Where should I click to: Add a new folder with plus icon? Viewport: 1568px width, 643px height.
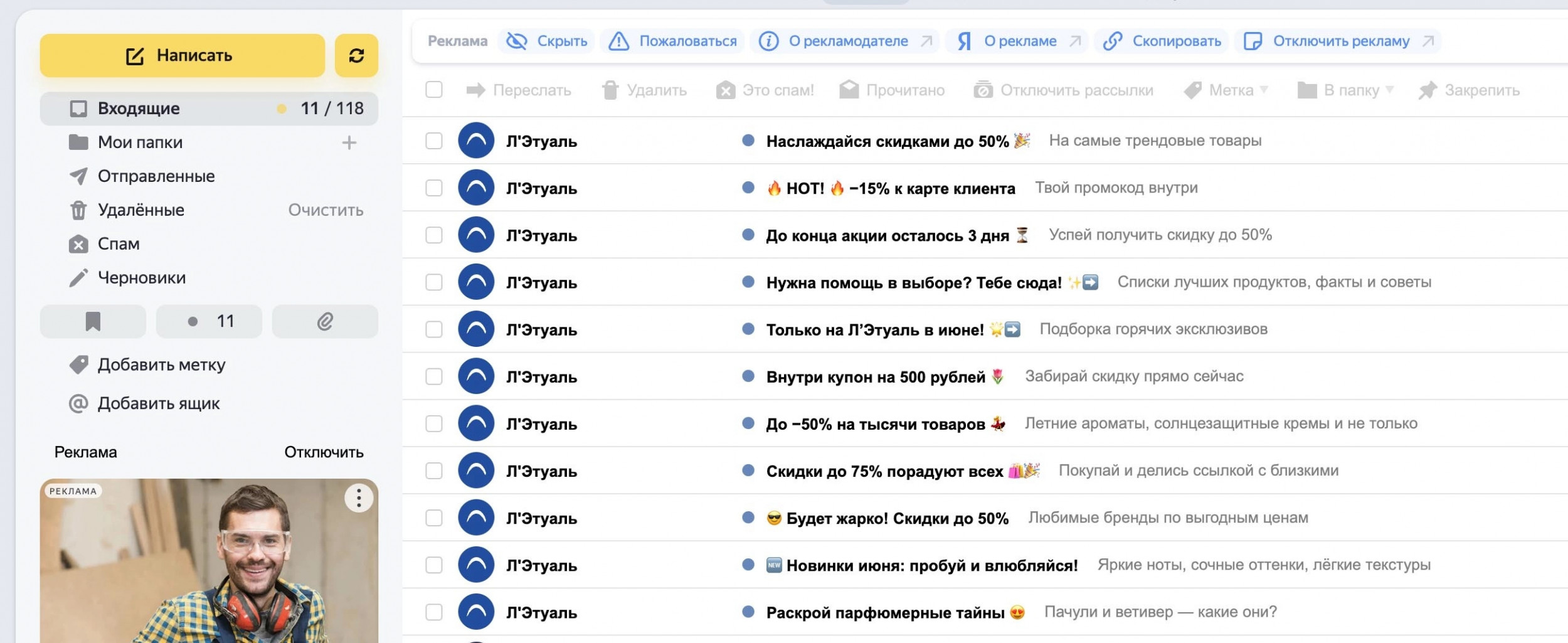coord(349,143)
